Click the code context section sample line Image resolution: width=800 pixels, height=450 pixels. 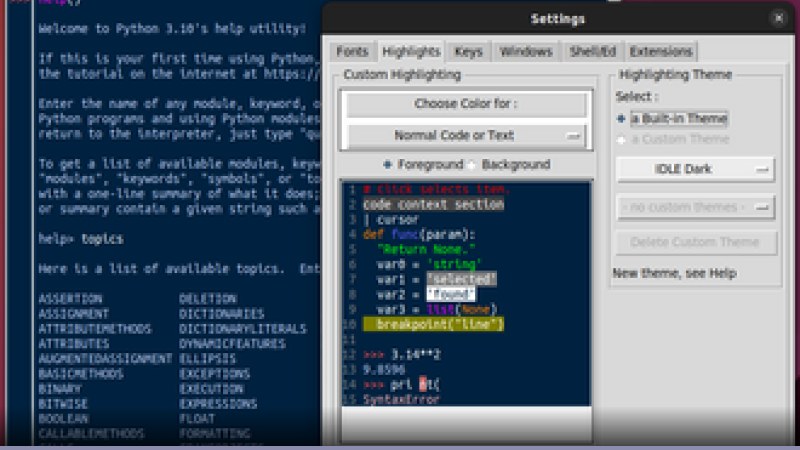(x=433, y=204)
